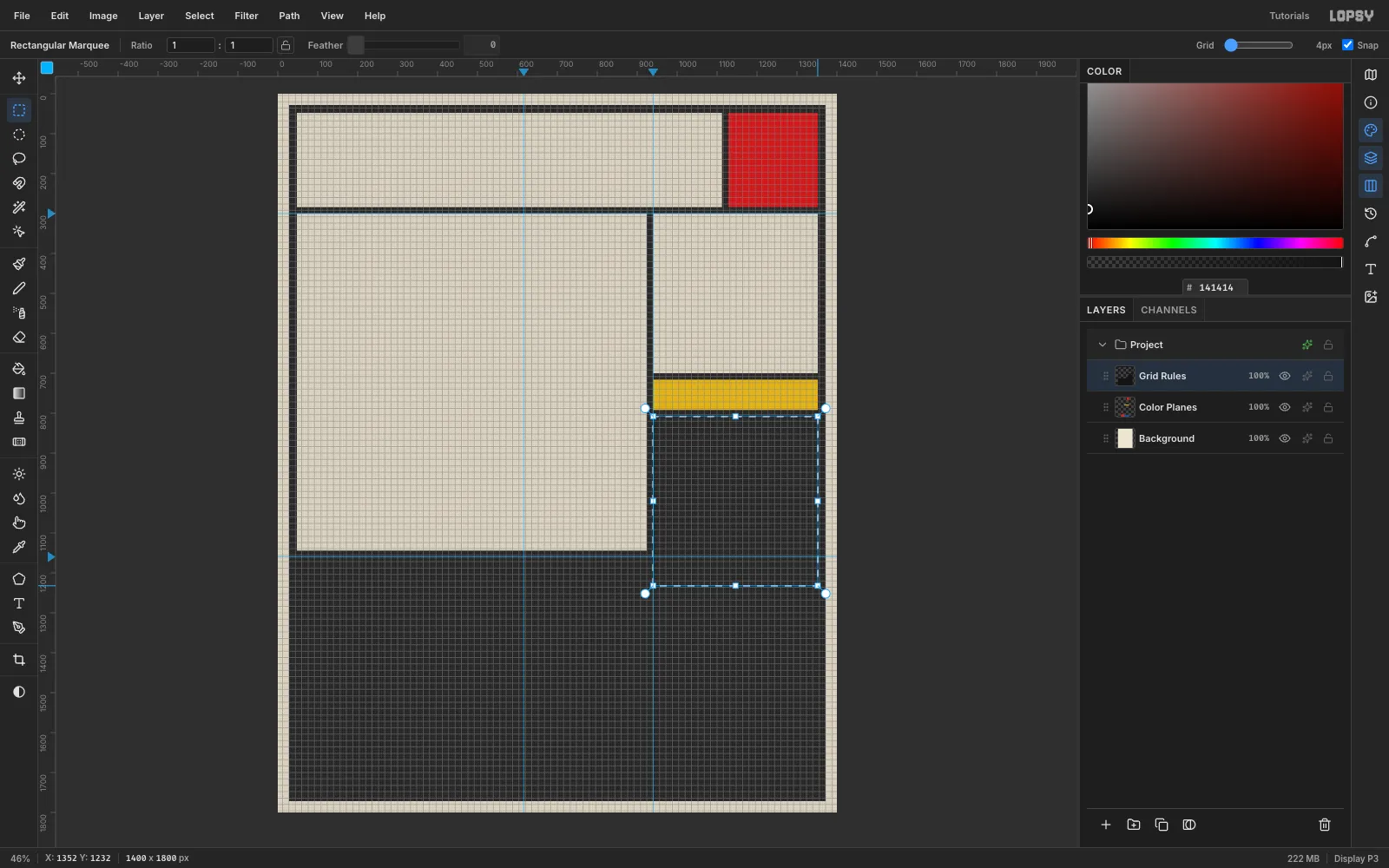Screen dimensions: 1389x868
Task: Add a new layer
Action: pyautogui.click(x=1106, y=825)
